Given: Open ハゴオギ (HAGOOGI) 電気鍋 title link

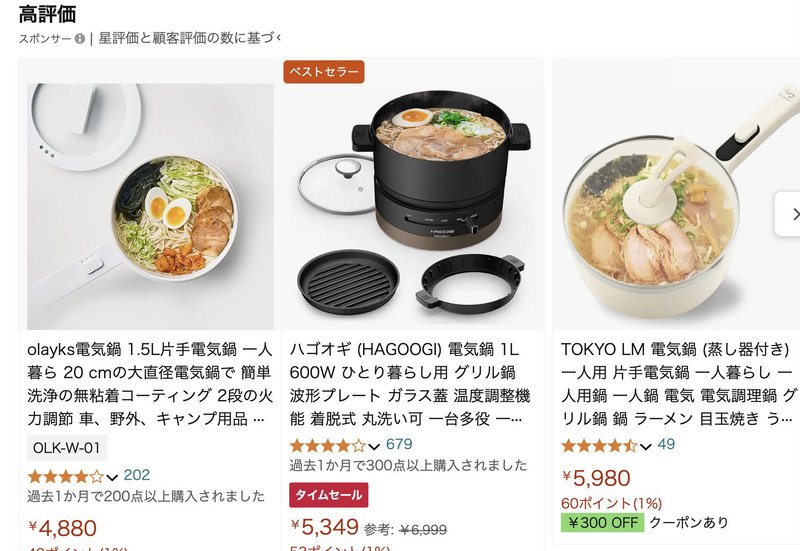Looking at the screenshot, I should [x=410, y=384].
